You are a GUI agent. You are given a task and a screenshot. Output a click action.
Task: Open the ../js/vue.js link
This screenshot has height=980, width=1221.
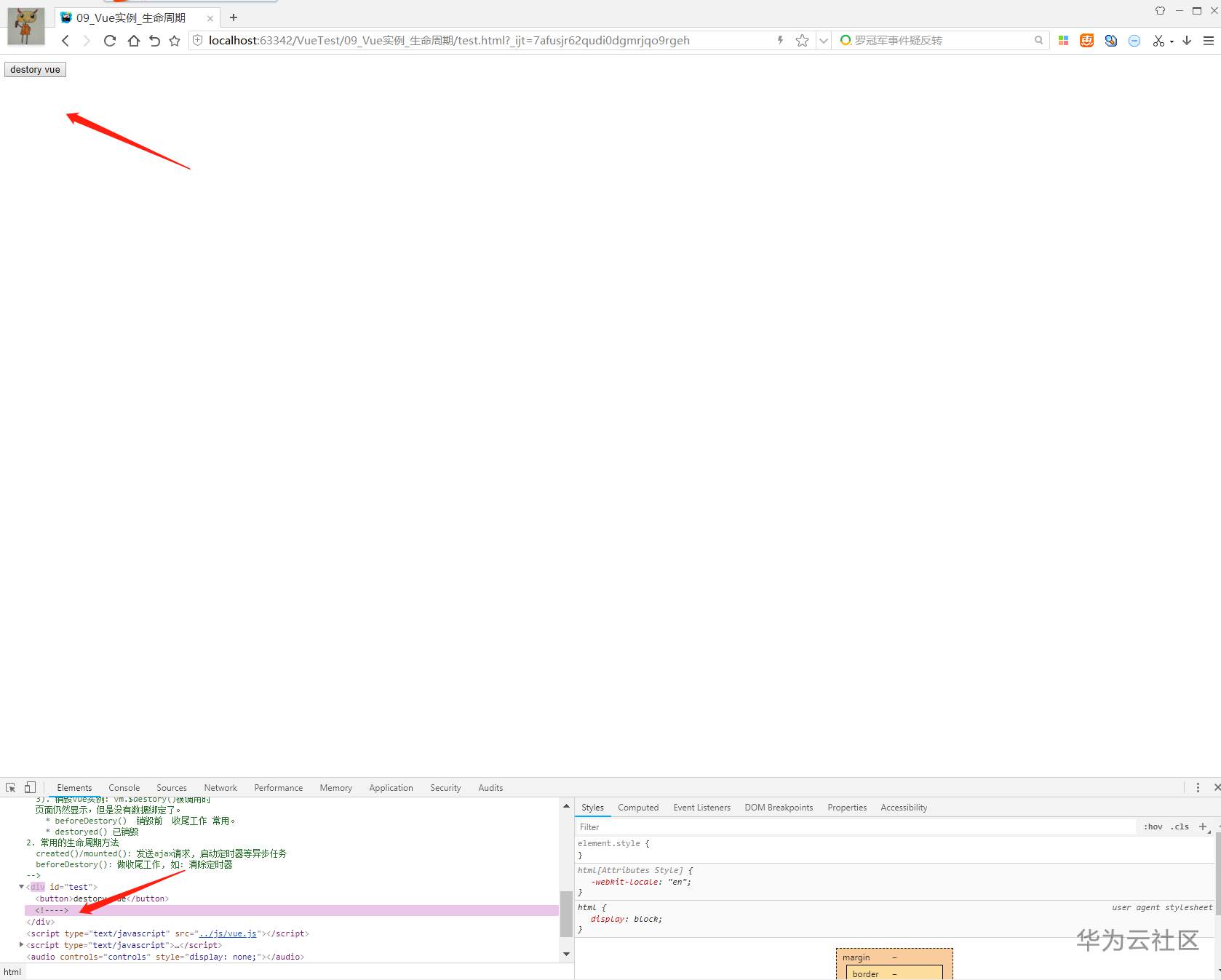[228, 933]
